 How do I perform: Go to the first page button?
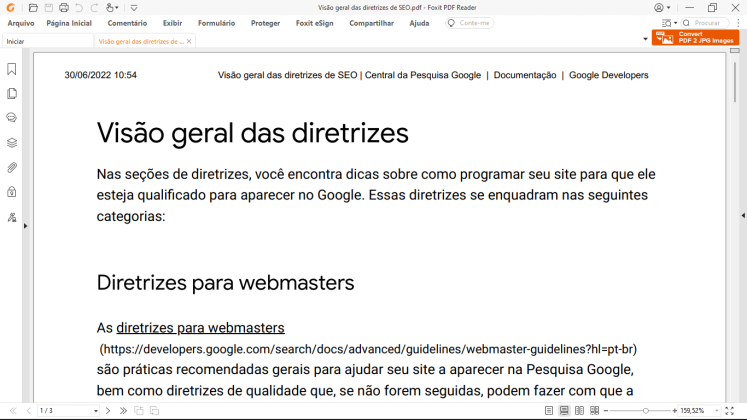pyautogui.click(x=13, y=410)
